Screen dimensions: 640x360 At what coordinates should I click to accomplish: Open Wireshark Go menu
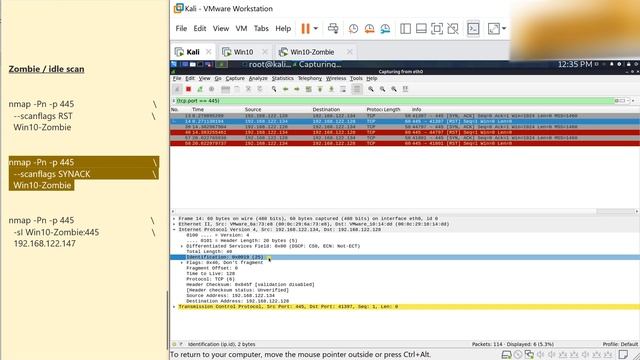click(x=218, y=78)
